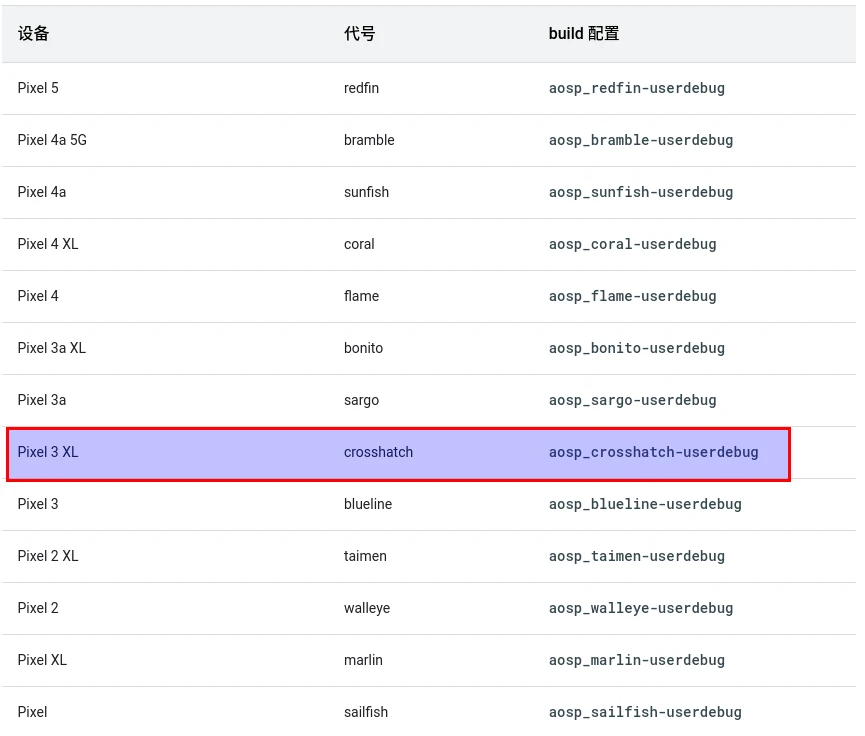Click the aosp_redfin-userdebug build text
The width and height of the screenshot is (865, 736).
click(x=636, y=88)
